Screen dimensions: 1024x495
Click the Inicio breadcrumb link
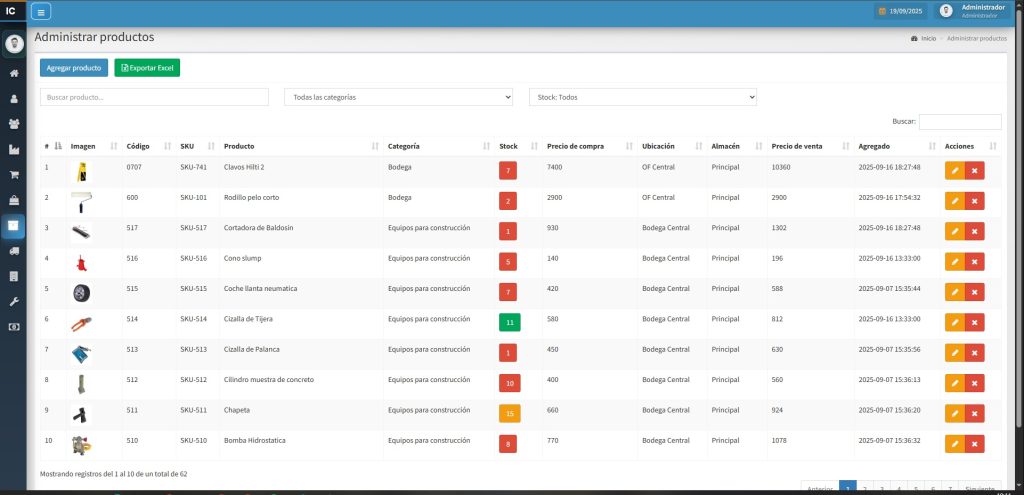[x=928, y=38]
